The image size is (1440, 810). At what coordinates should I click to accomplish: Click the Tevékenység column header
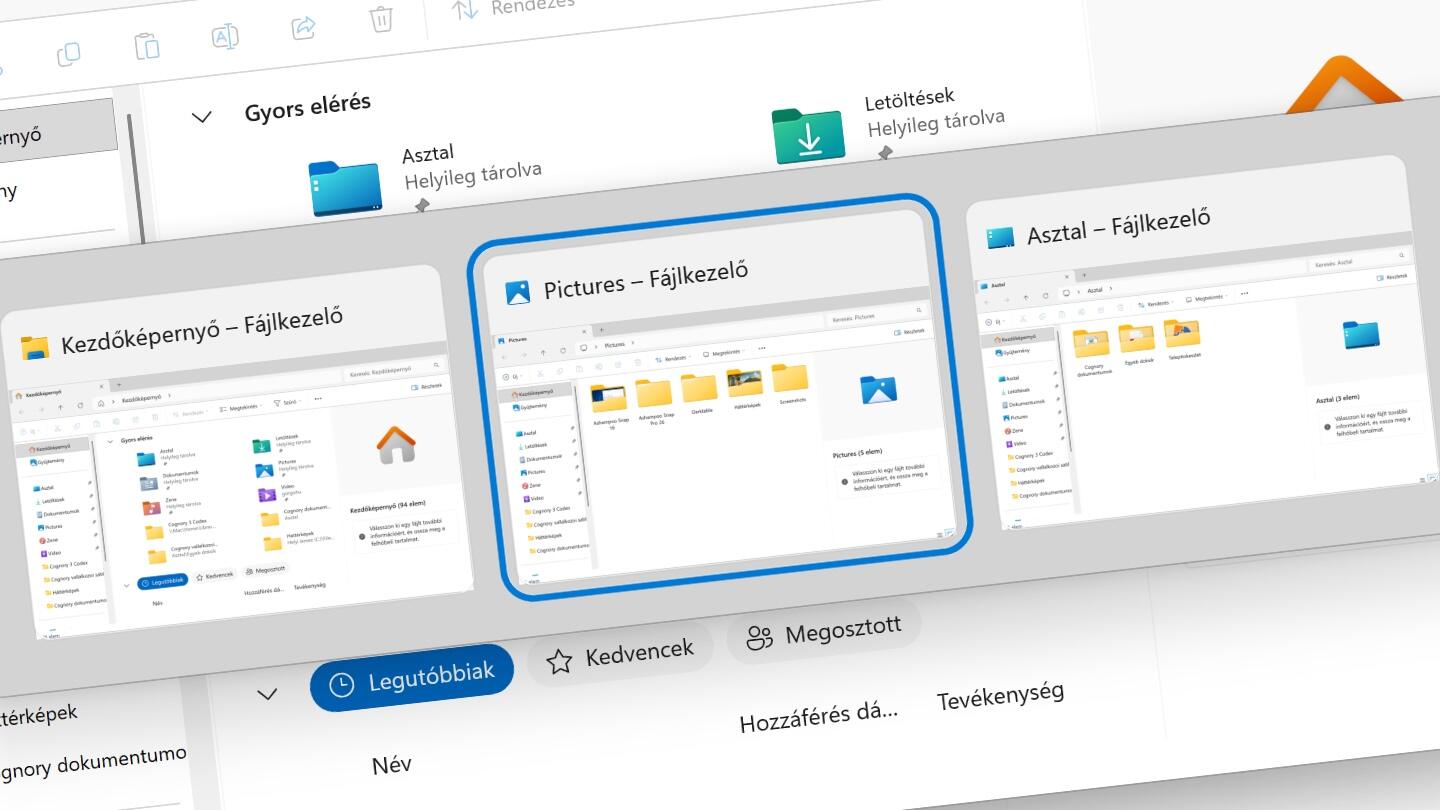(1000, 696)
